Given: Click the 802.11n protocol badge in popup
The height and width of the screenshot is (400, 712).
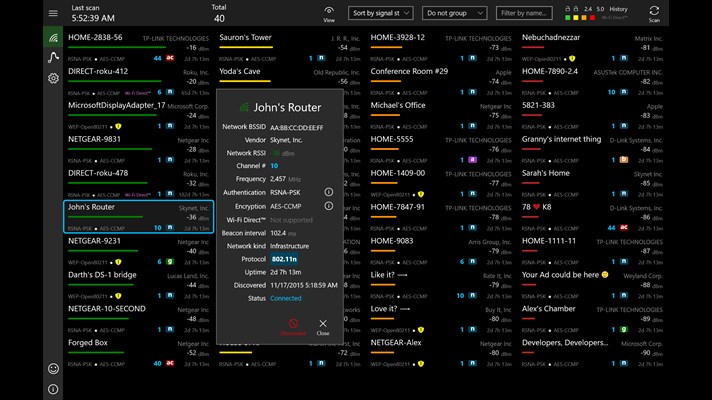Looking at the screenshot, I should click(x=285, y=259).
